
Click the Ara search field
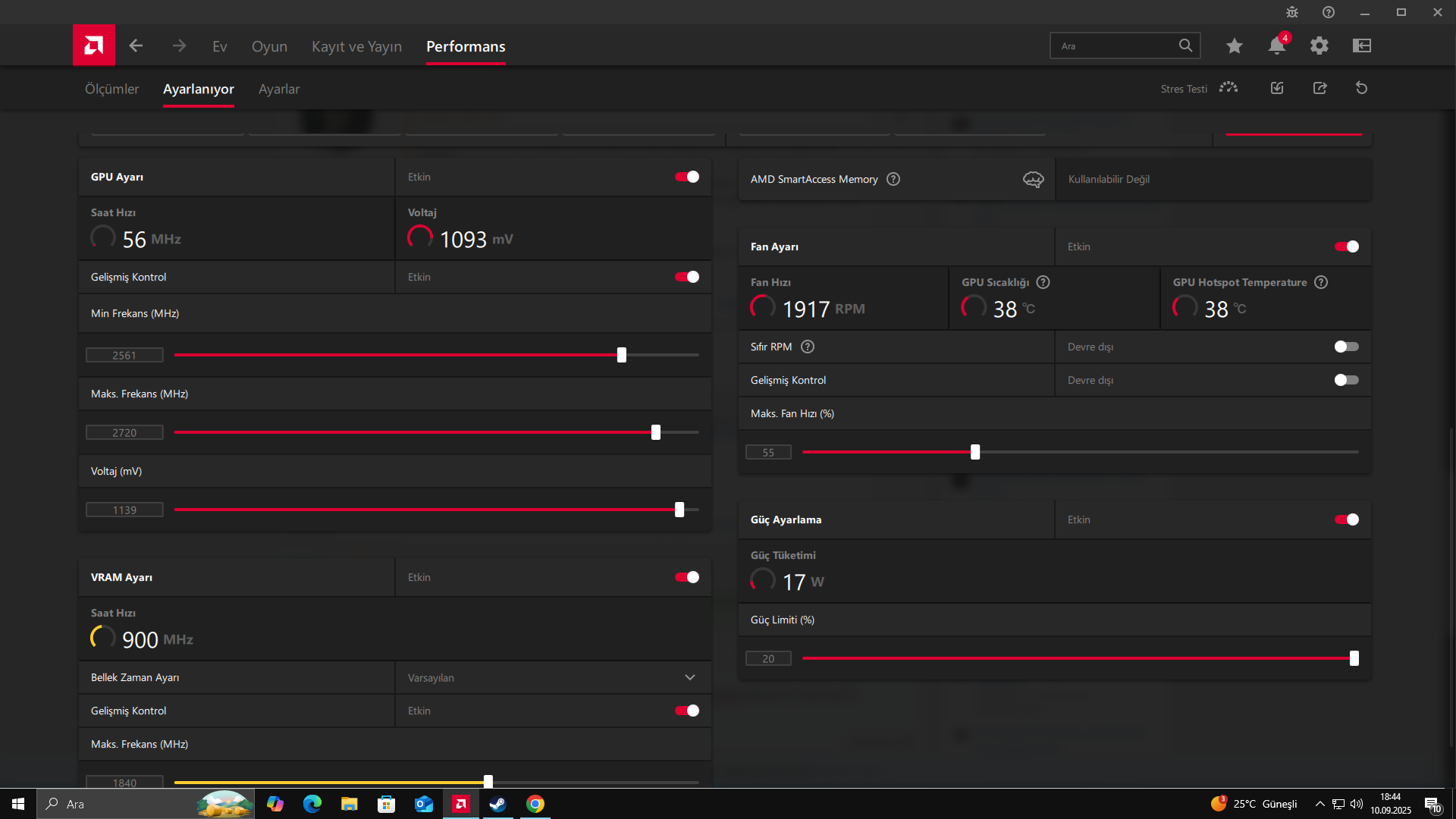click(x=1115, y=45)
